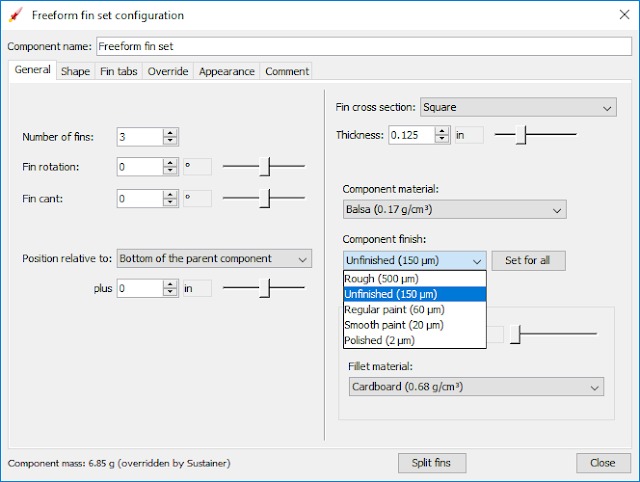The image size is (640, 482).
Task: Collapse the Component finish dropdown
Action: pos(415,260)
